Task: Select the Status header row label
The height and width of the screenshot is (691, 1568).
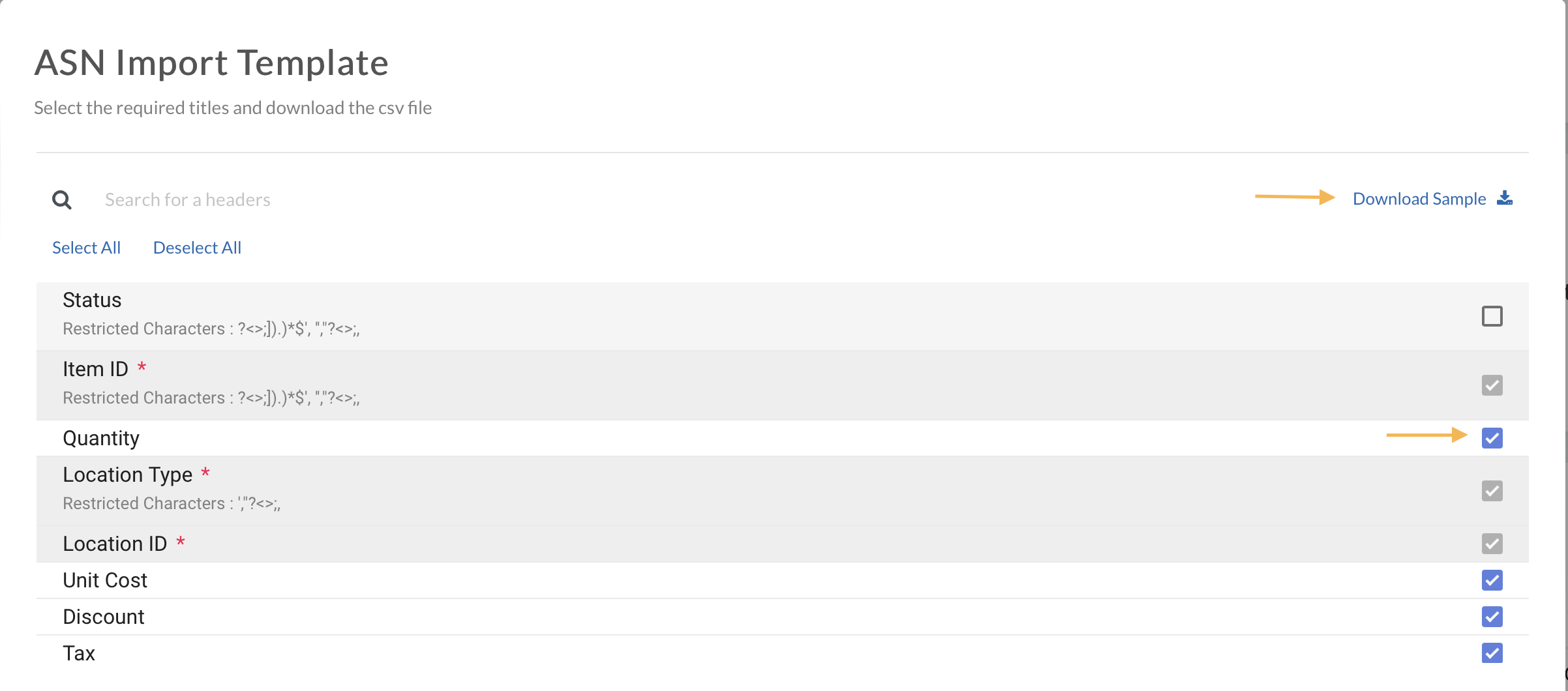Action: (x=92, y=300)
